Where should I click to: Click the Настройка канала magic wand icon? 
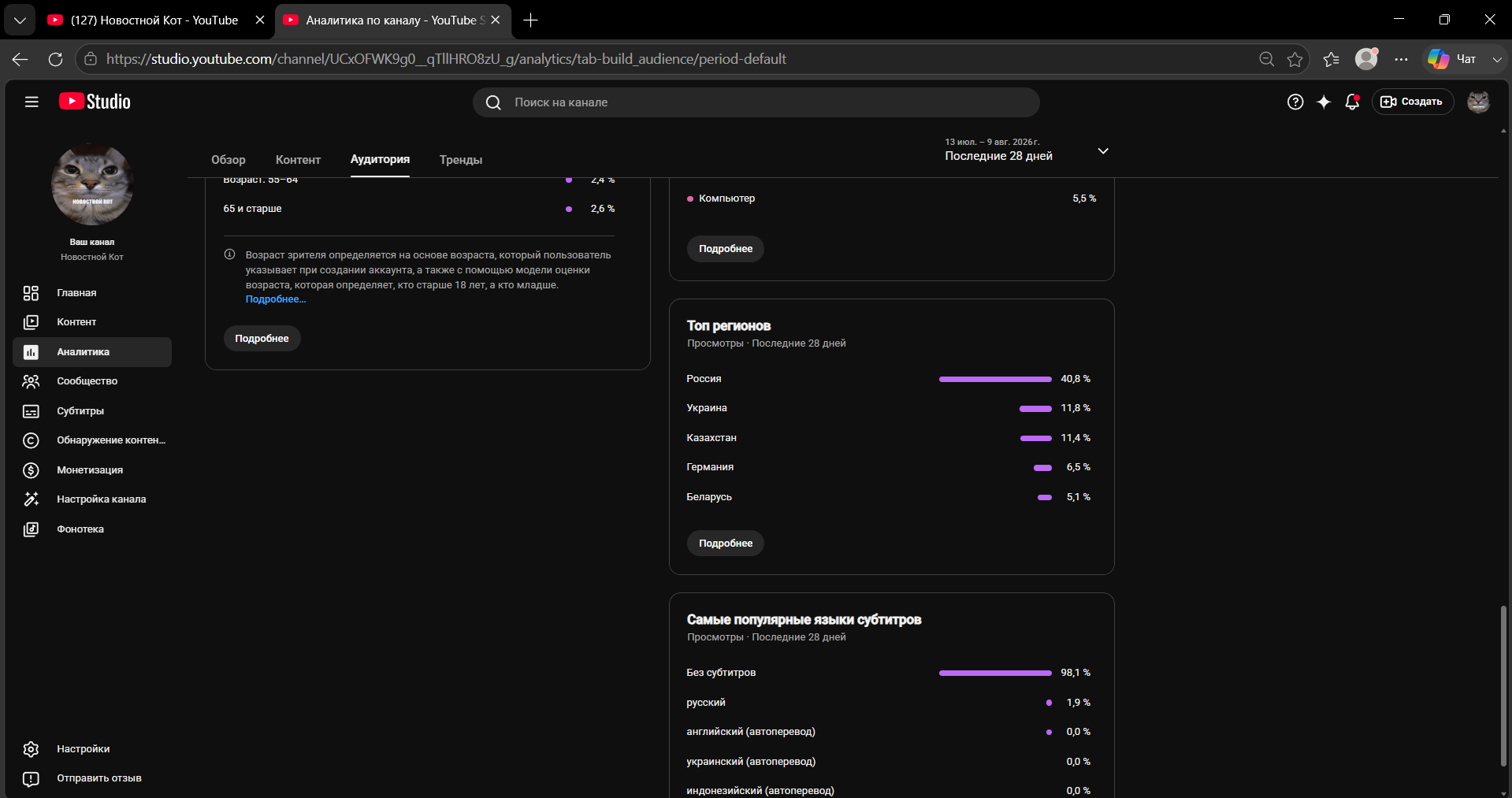pyautogui.click(x=31, y=499)
